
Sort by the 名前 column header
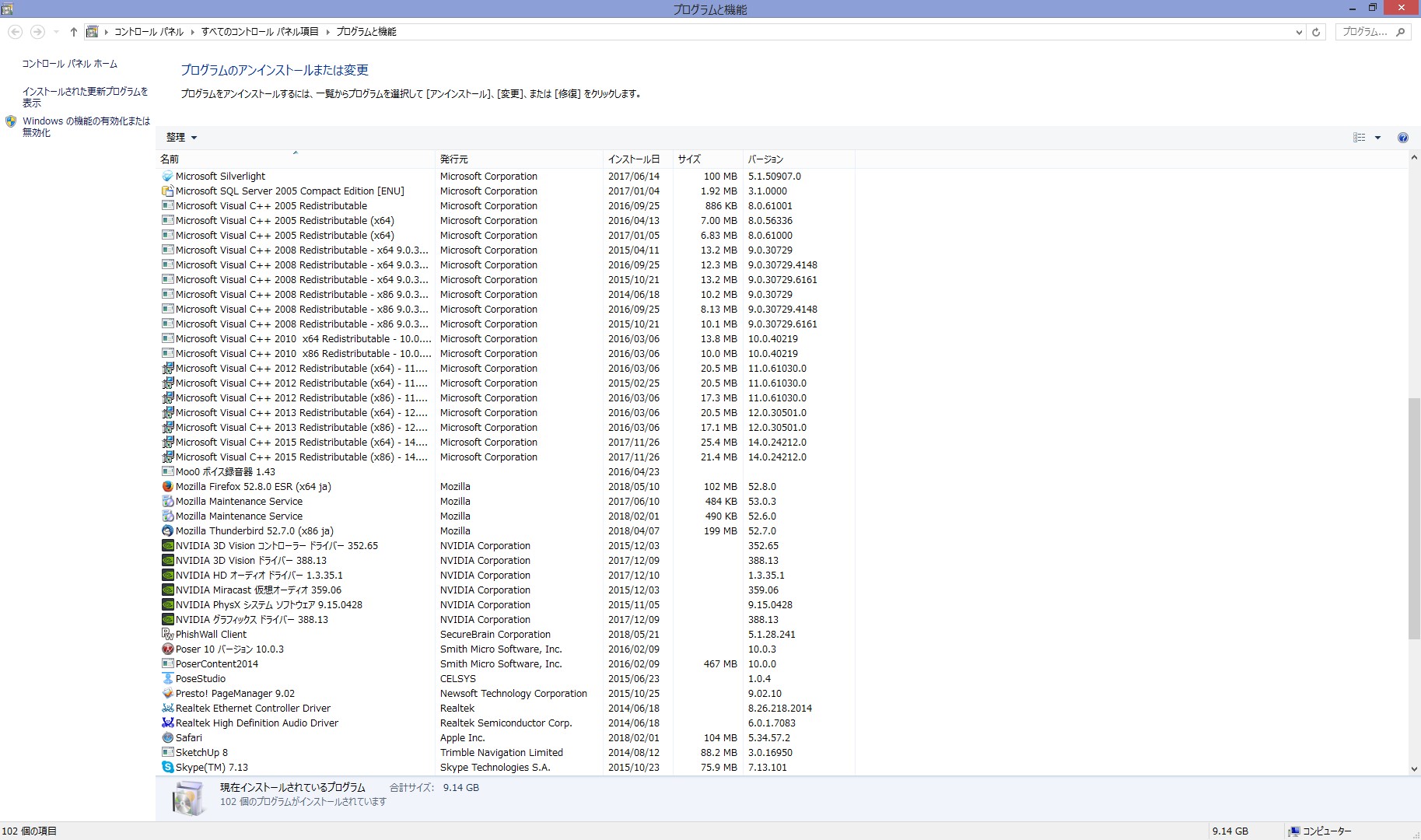tap(296, 159)
